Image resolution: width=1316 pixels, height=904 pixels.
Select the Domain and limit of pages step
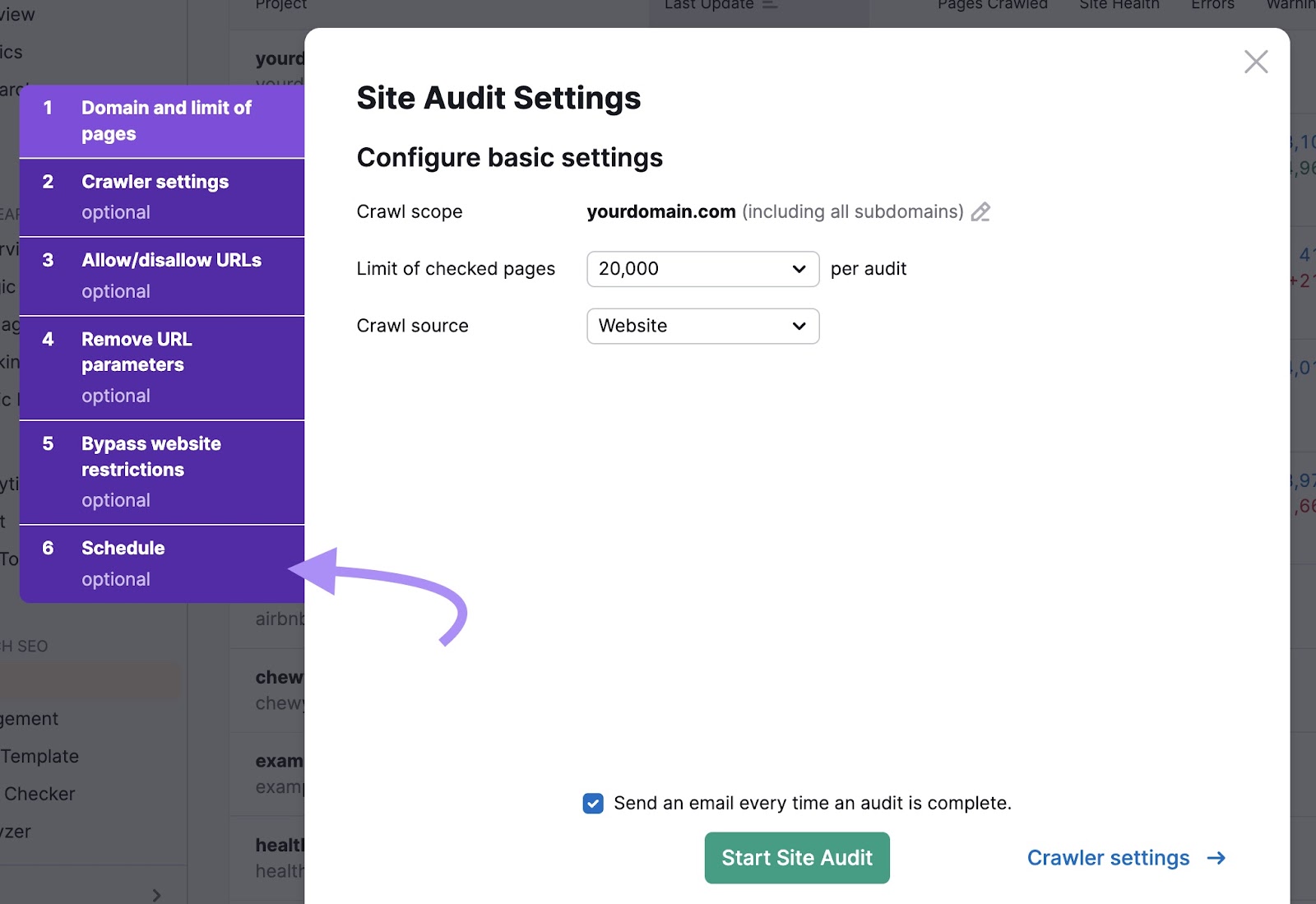[x=162, y=120]
